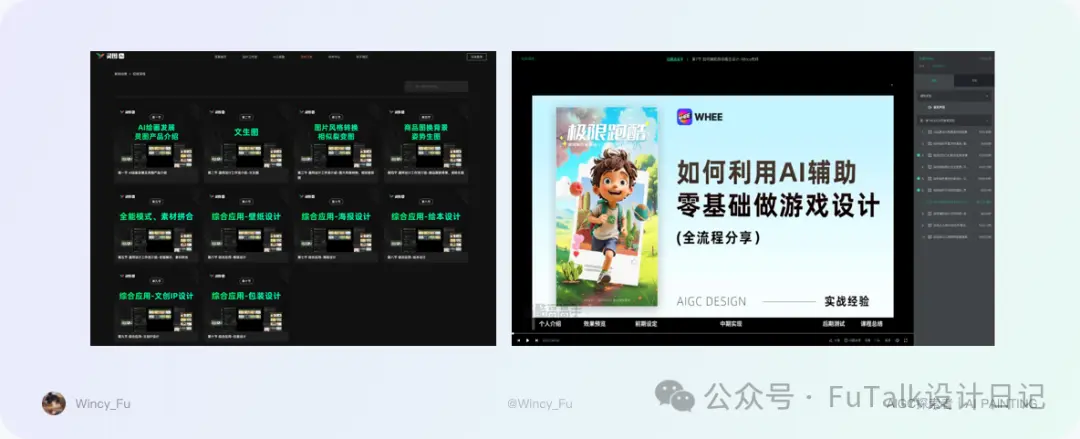Viewport: 1080px width, 439px height.
Task: Click the Wincy_Fu avatar picture
Action: pyautogui.click(x=54, y=404)
